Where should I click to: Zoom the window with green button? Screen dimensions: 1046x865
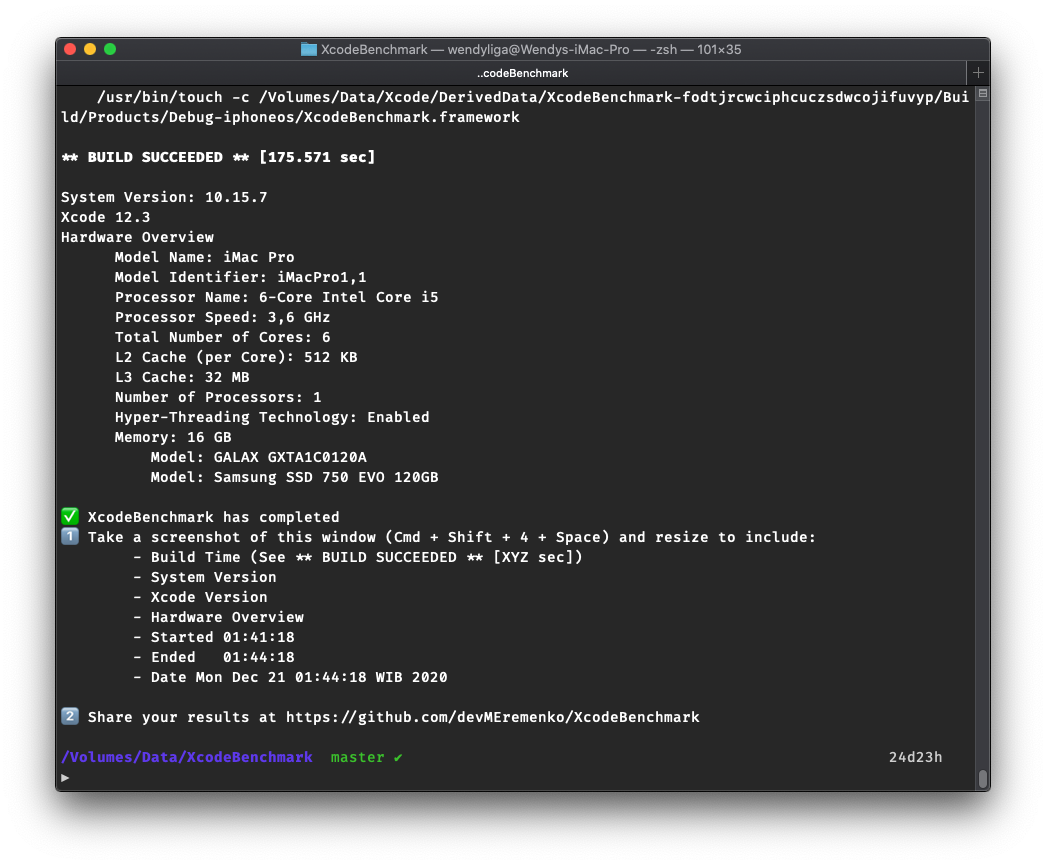point(110,49)
